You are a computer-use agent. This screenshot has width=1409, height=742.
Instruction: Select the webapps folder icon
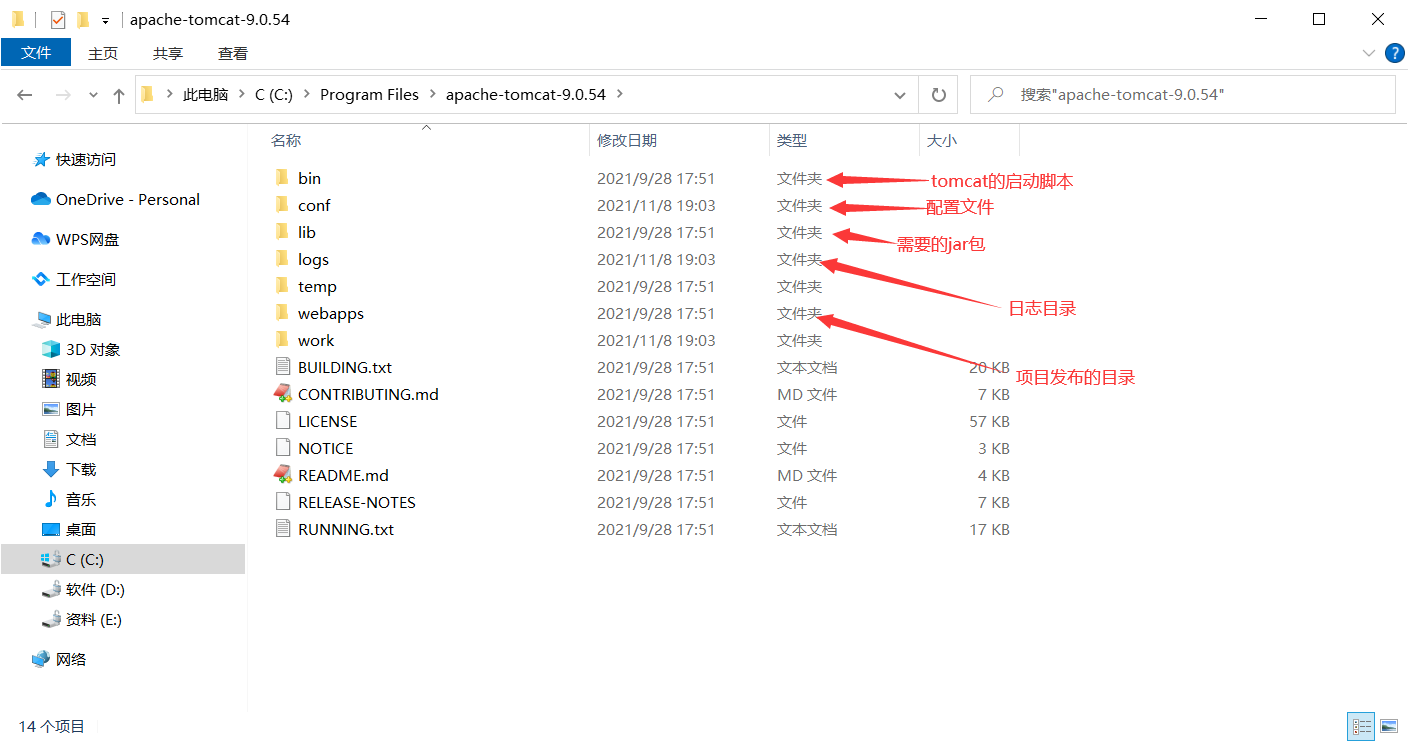point(281,313)
